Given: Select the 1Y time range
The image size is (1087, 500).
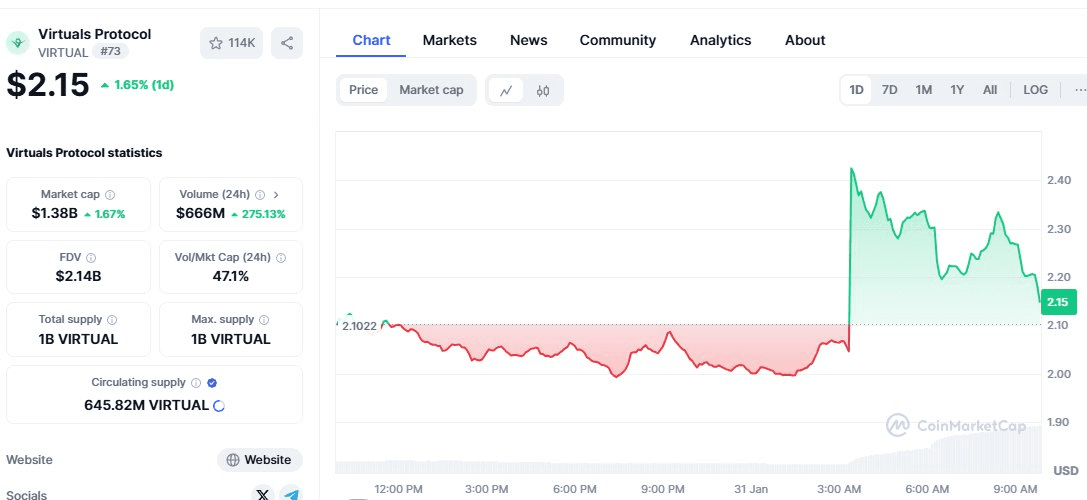Looking at the screenshot, I should click(x=957, y=90).
